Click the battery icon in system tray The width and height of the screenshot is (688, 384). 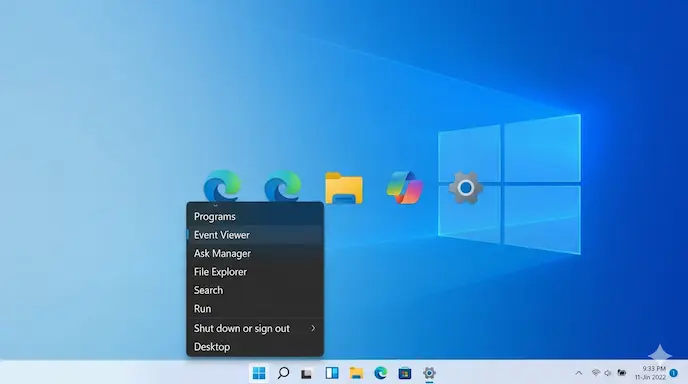(x=622, y=373)
